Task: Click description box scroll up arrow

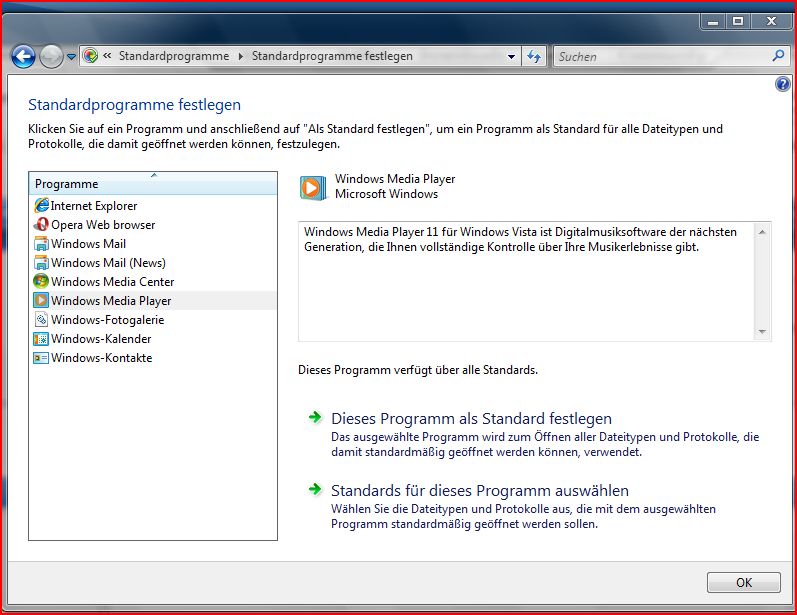Action: [762, 232]
